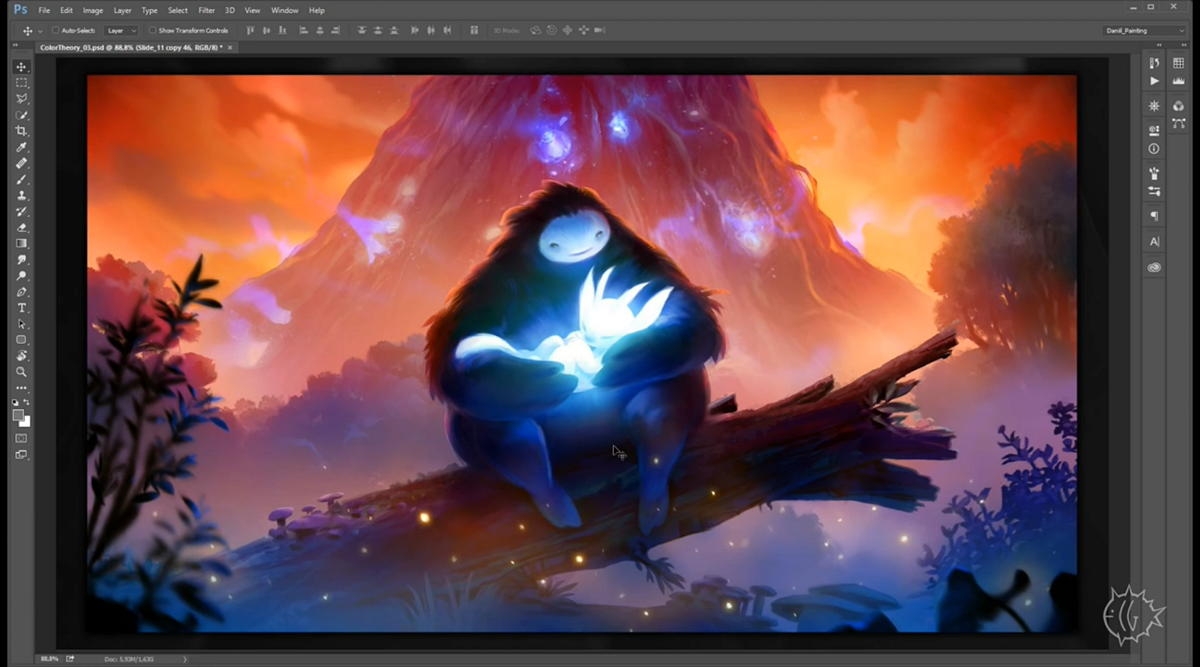1200x667 pixels.
Task: Open the Paths panel icon
Action: click(x=1178, y=124)
